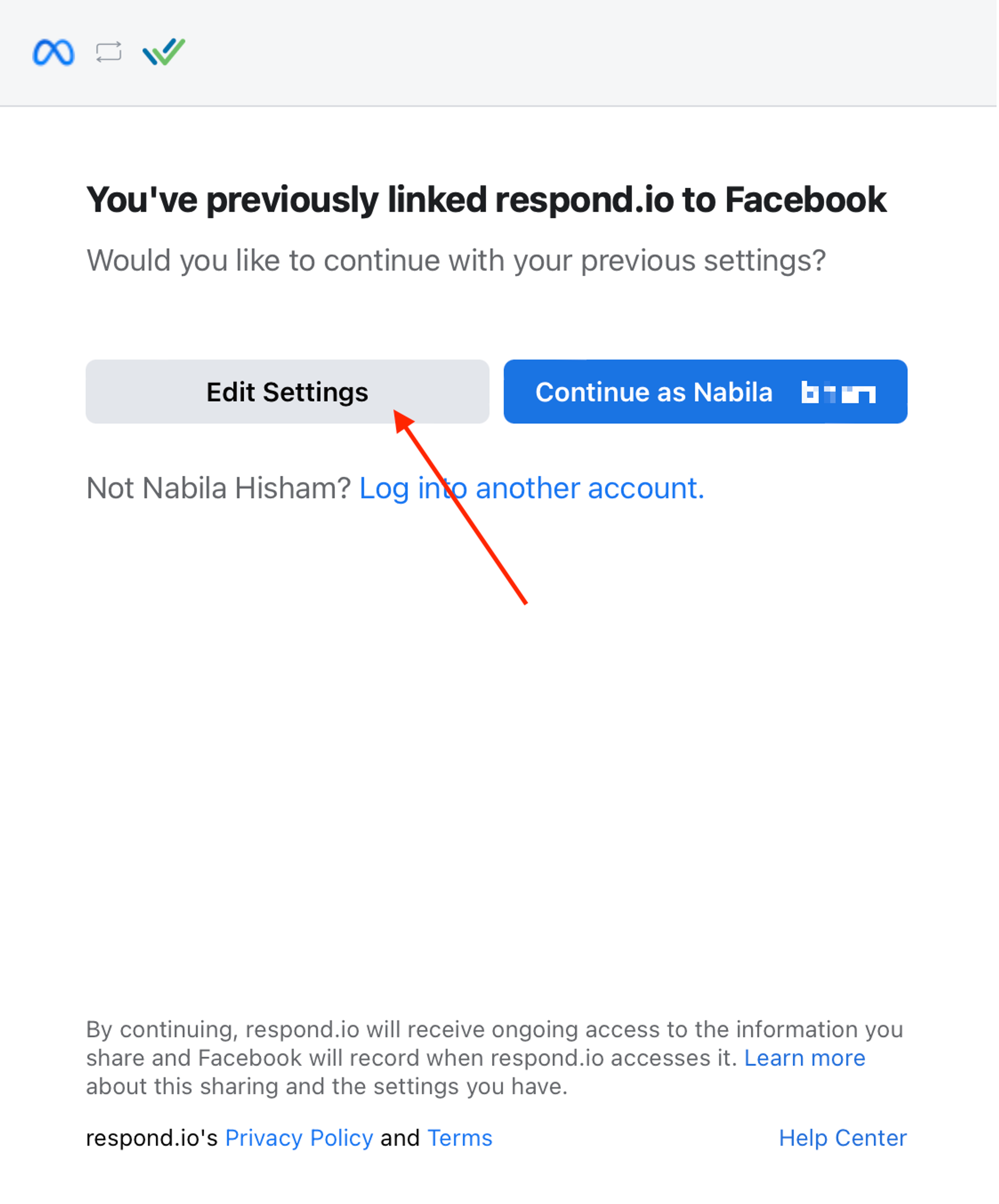Click the pixelated surname on the Continue button
999x1204 pixels.
click(839, 394)
